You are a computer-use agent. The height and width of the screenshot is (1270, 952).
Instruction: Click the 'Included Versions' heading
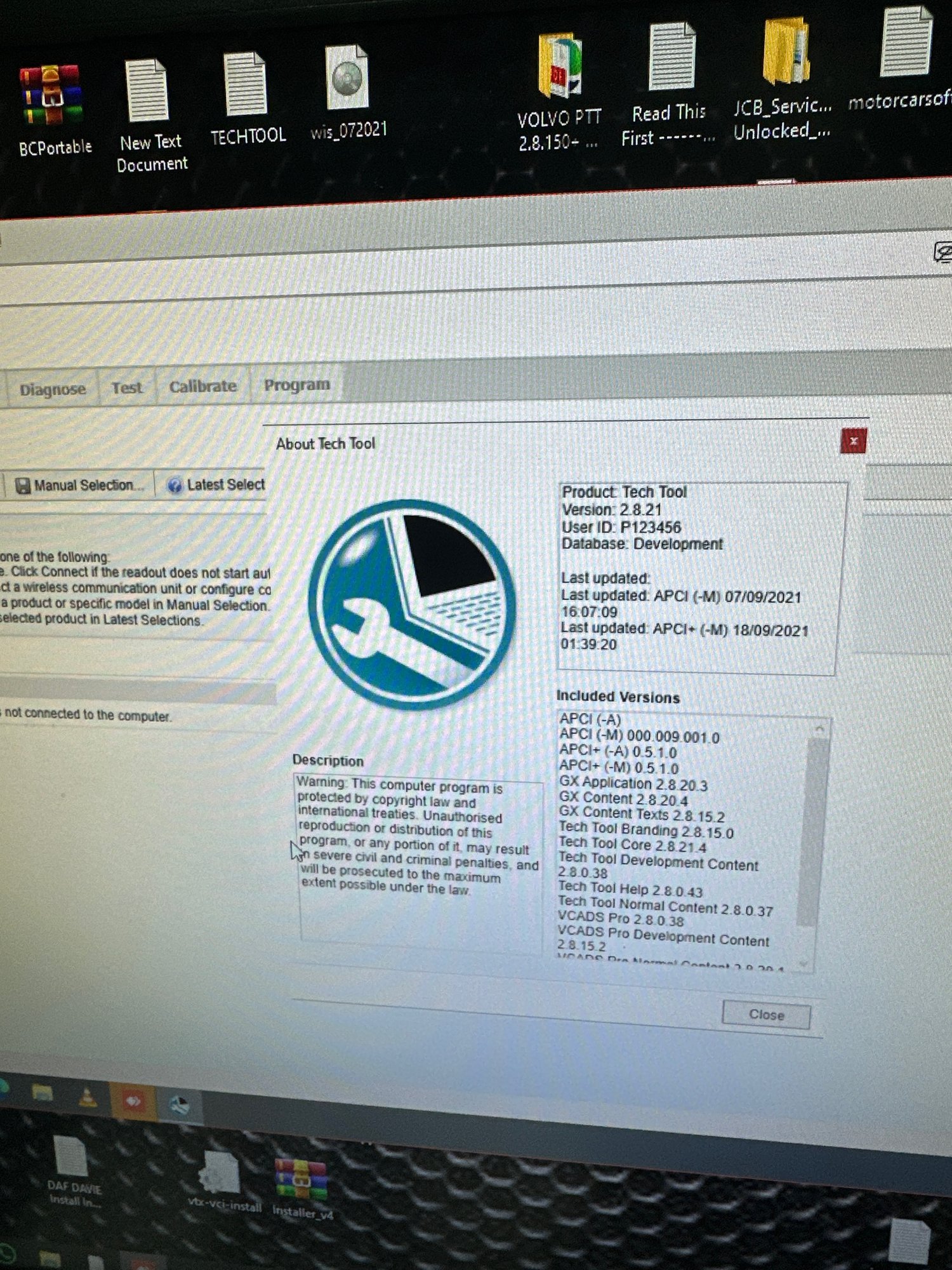[618, 697]
